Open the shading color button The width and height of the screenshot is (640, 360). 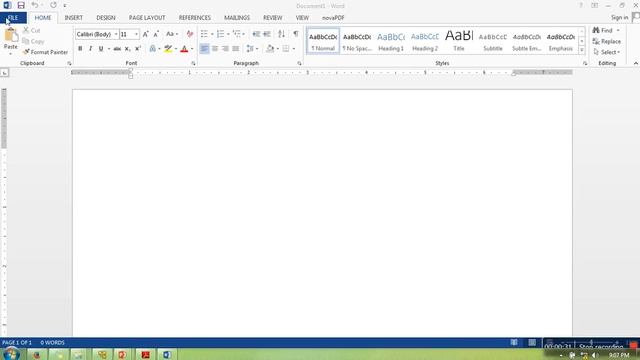click(270, 49)
